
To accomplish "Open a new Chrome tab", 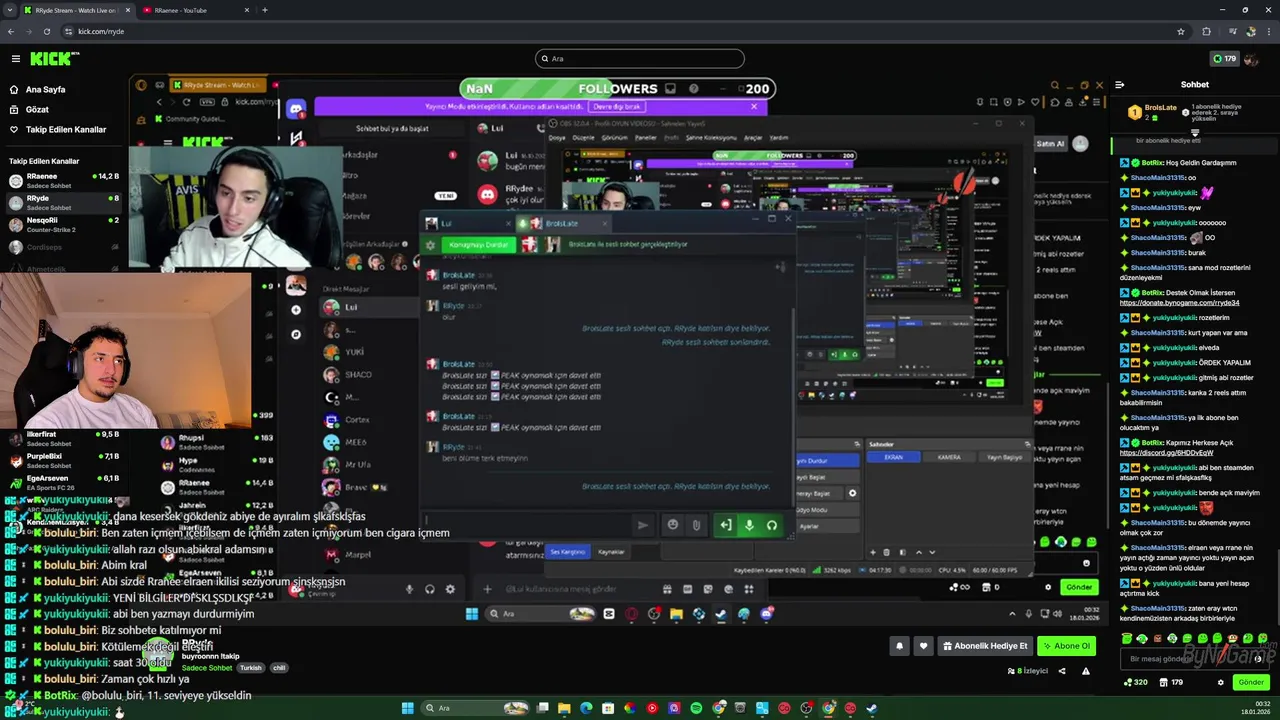I will (264, 10).
